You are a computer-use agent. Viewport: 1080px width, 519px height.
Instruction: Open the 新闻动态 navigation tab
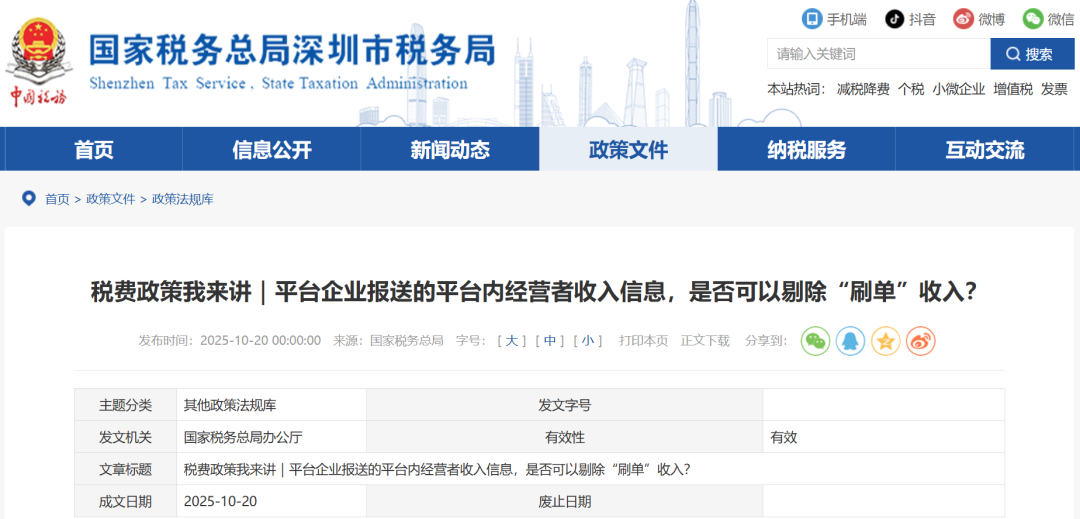[x=450, y=149]
